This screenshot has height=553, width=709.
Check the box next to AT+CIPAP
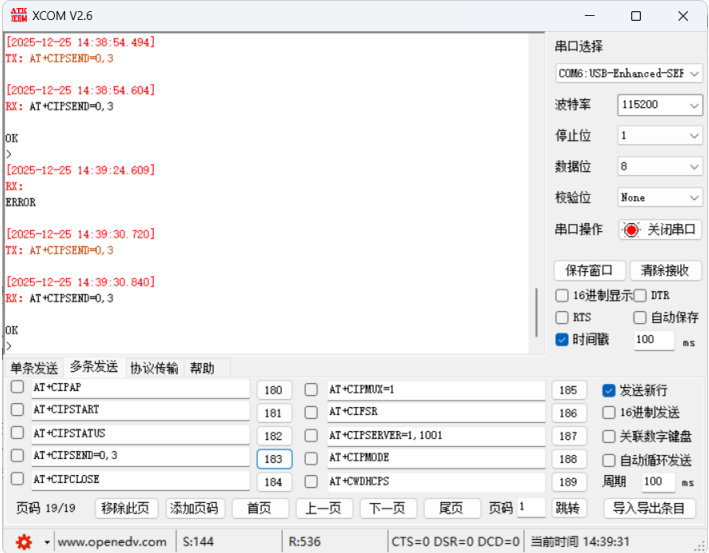[x=17, y=387]
